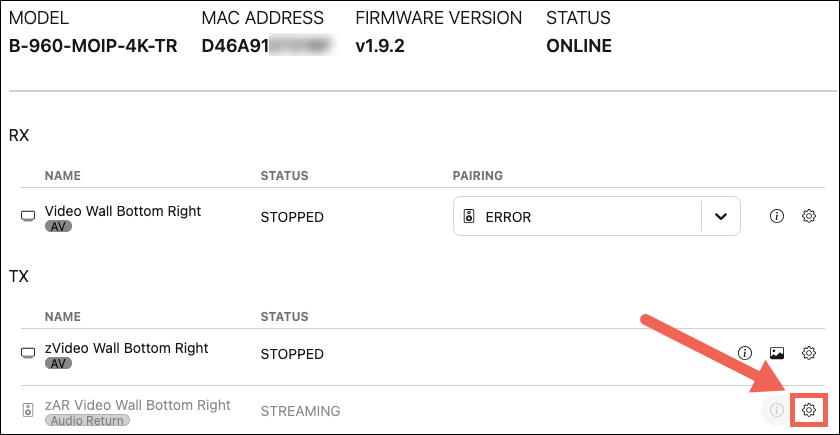Click the AV tag under Video Wall Bottom Right
The image size is (840, 435).
click(x=58, y=227)
